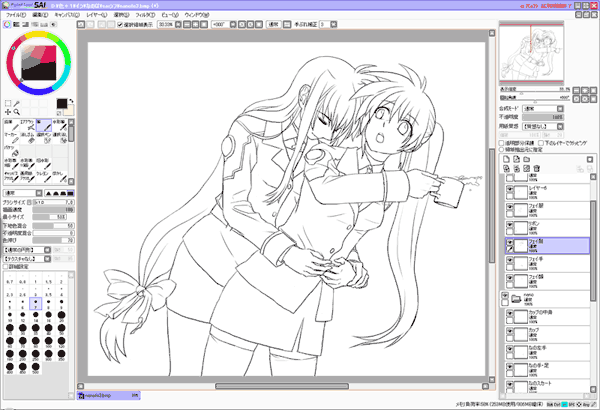Open the フィルタ (Filter) menu
Viewport: 600px width, 410px height.
click(145, 15)
